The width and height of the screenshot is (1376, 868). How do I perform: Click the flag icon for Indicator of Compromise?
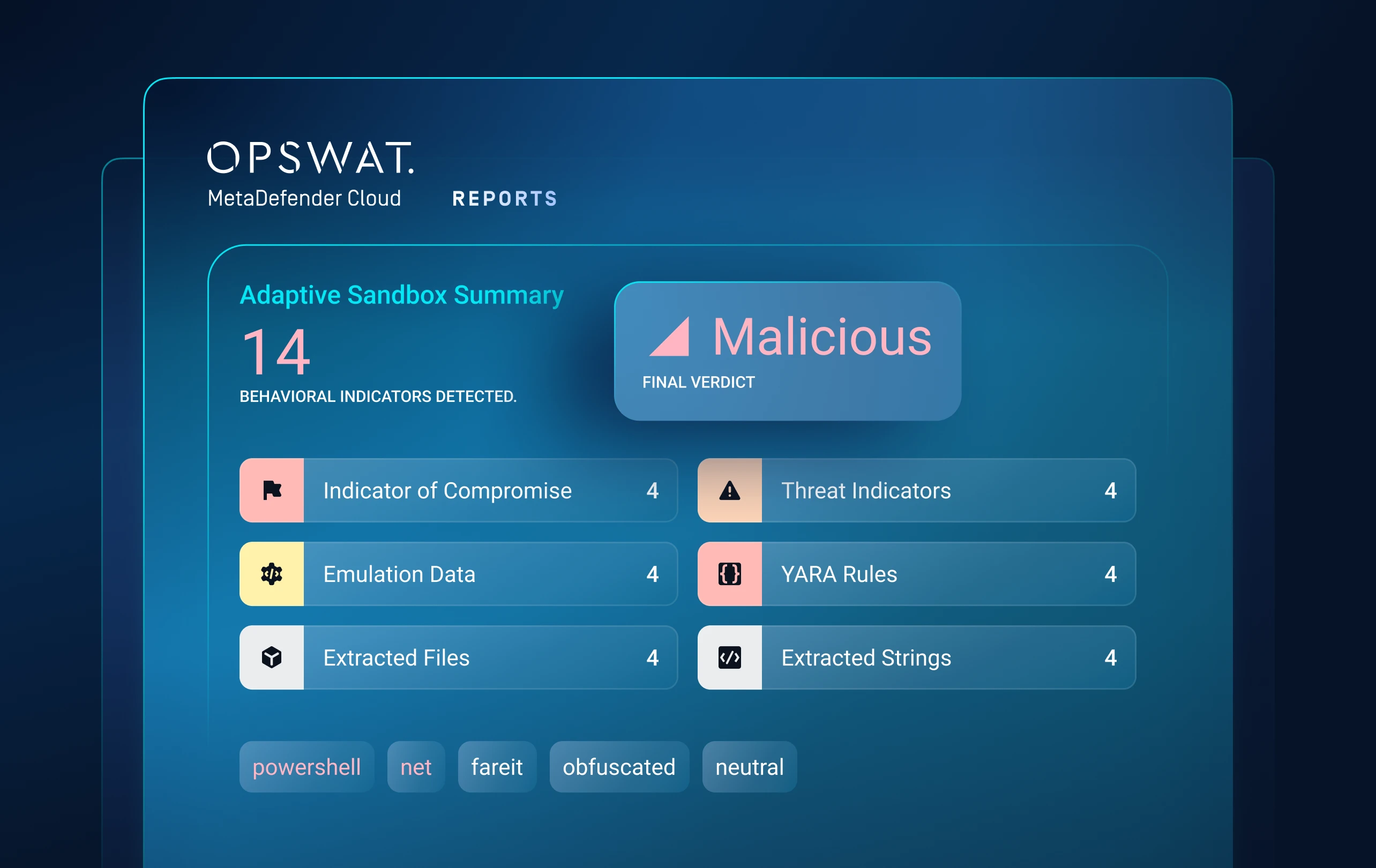point(272,490)
